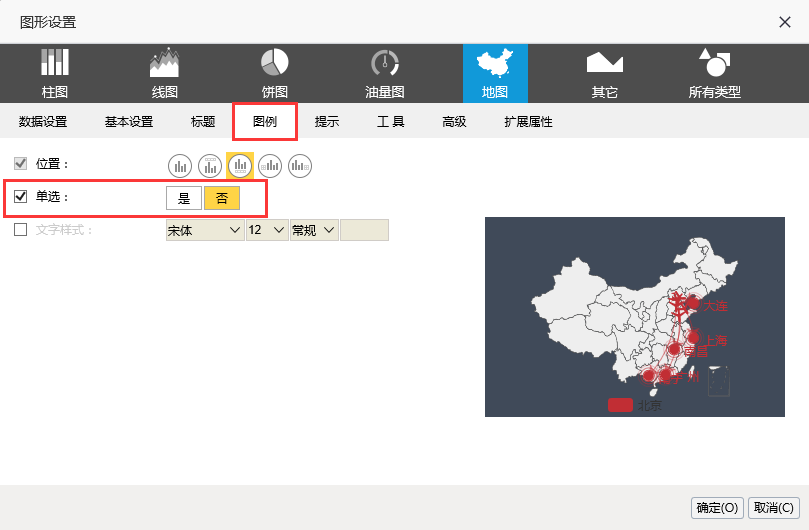Select the 油量图 gauge chart type
The image size is (809, 530).
[385, 73]
